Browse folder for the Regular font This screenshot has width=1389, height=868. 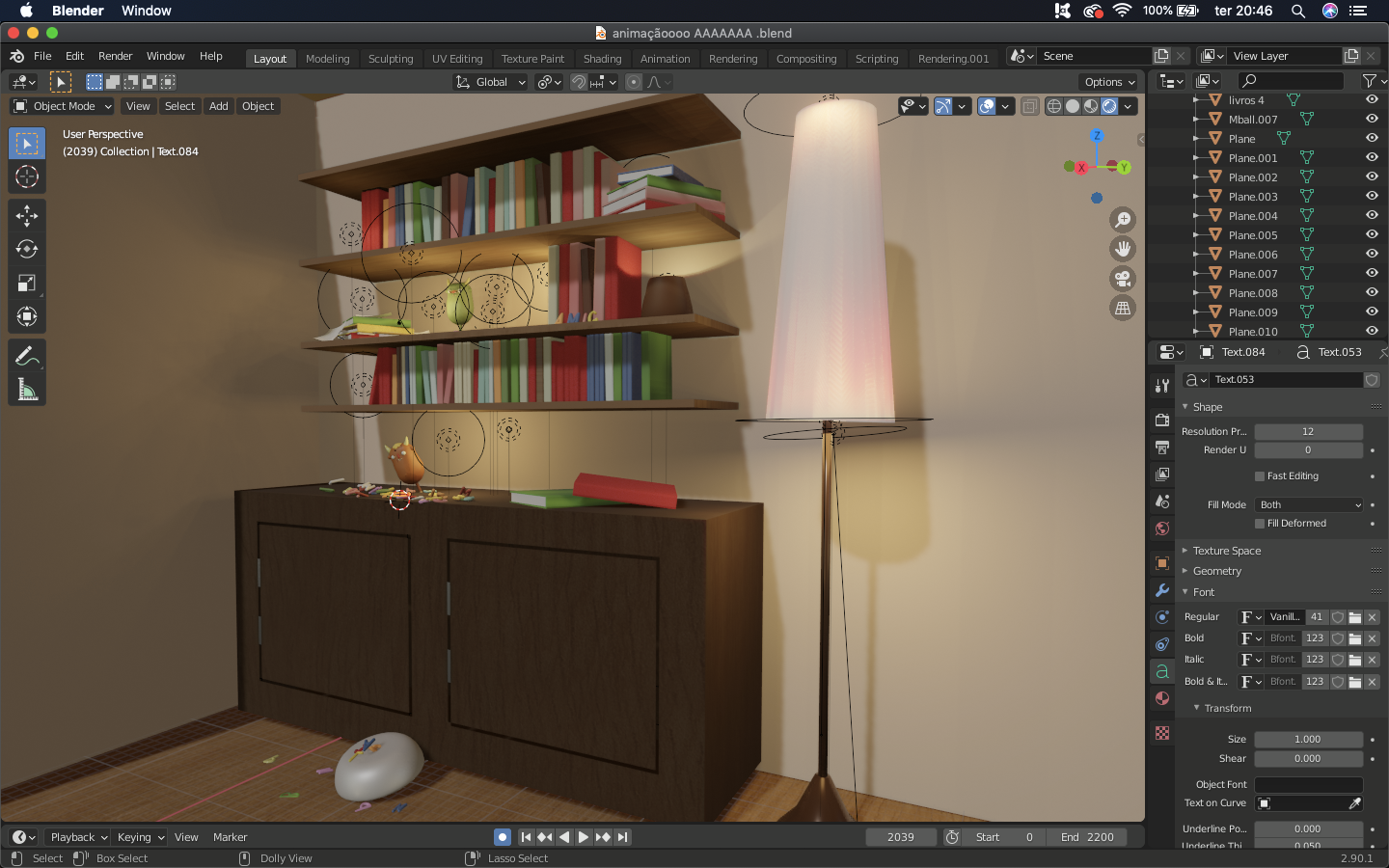(x=1355, y=617)
